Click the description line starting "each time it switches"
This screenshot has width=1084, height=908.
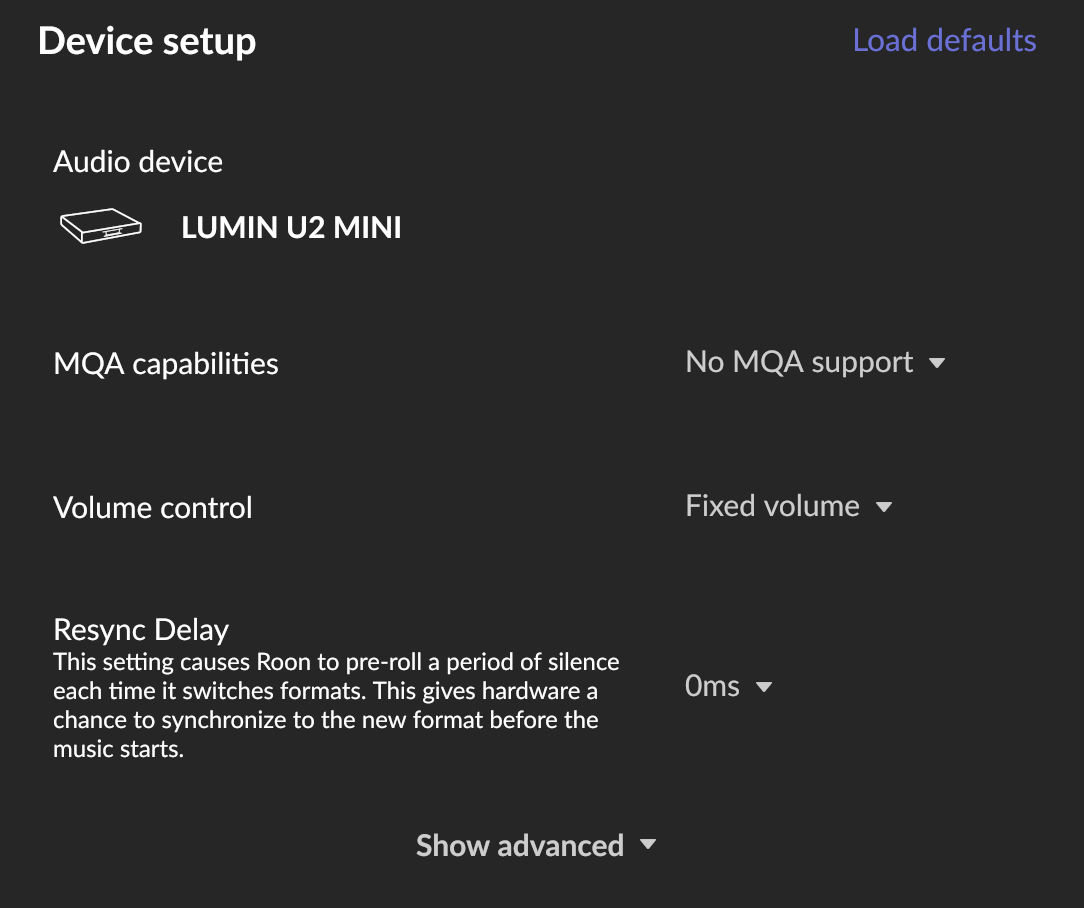325,691
